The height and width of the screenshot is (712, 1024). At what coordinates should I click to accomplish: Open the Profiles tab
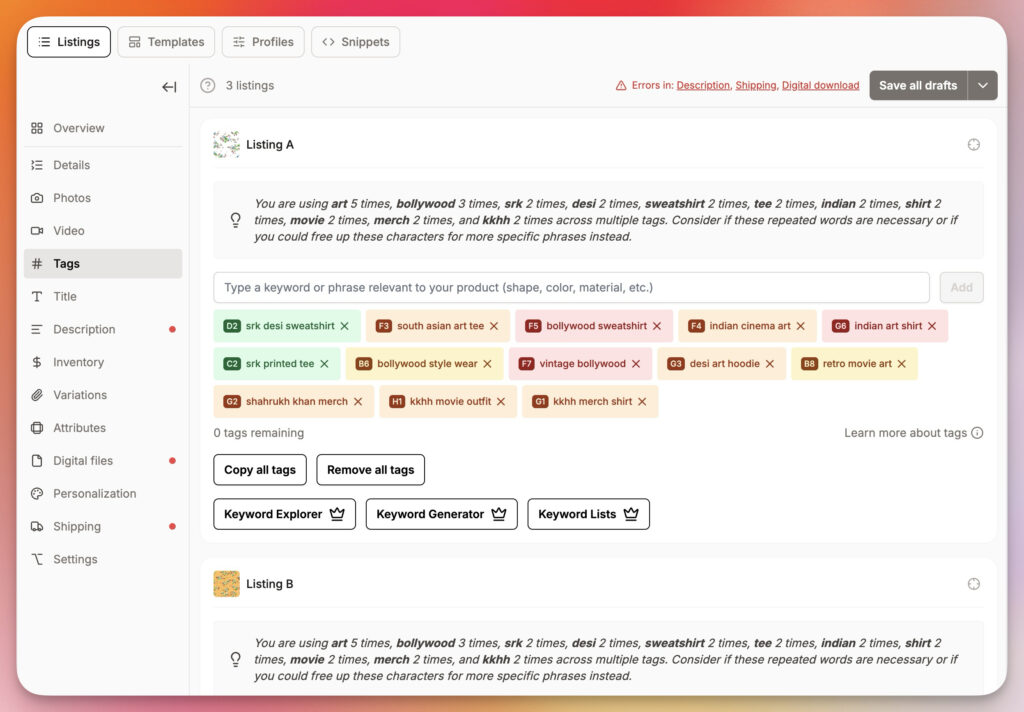(x=263, y=42)
